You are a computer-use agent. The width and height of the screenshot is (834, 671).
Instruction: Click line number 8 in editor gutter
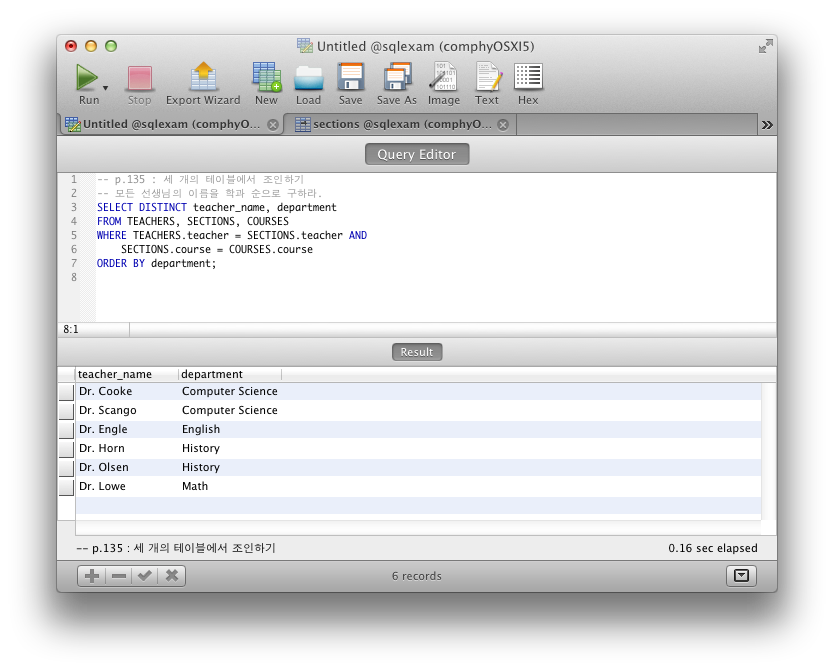74,278
